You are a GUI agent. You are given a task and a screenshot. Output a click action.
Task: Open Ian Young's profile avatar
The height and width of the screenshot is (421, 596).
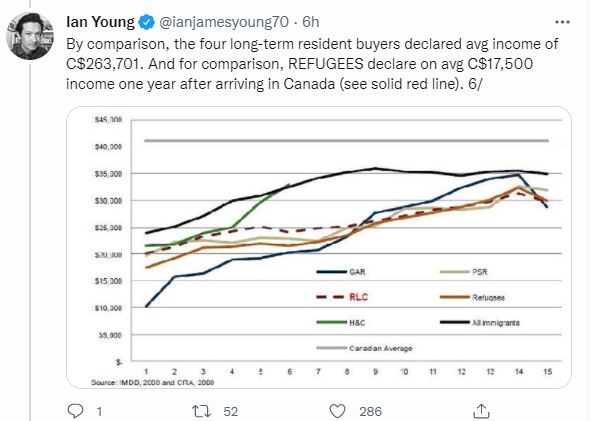click(x=30, y=36)
